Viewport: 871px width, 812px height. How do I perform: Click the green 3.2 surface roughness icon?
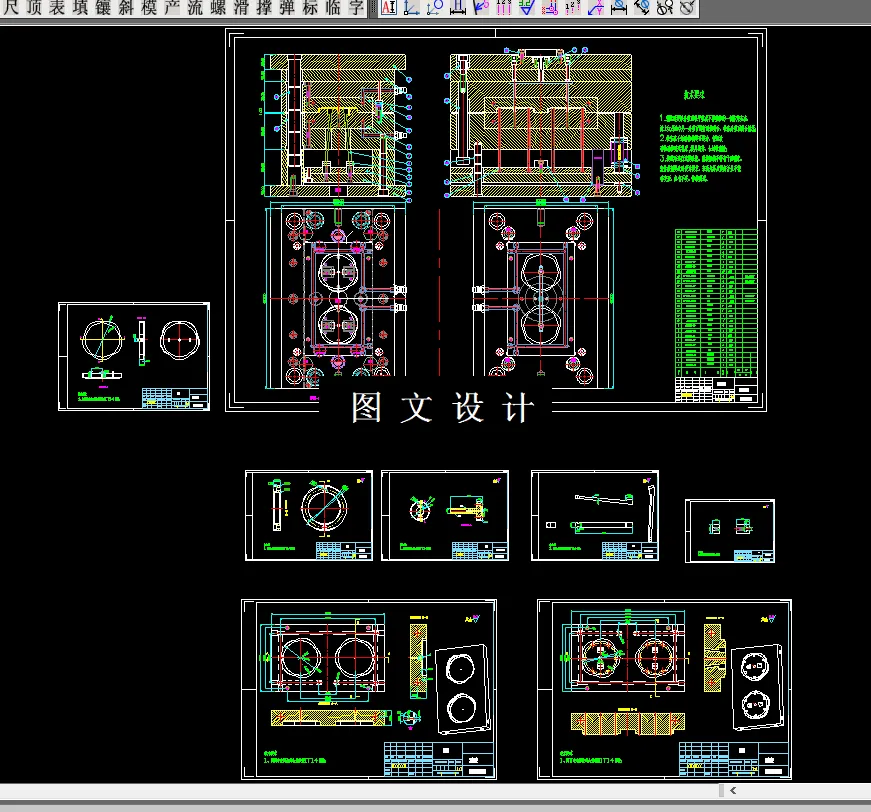click(x=527, y=7)
